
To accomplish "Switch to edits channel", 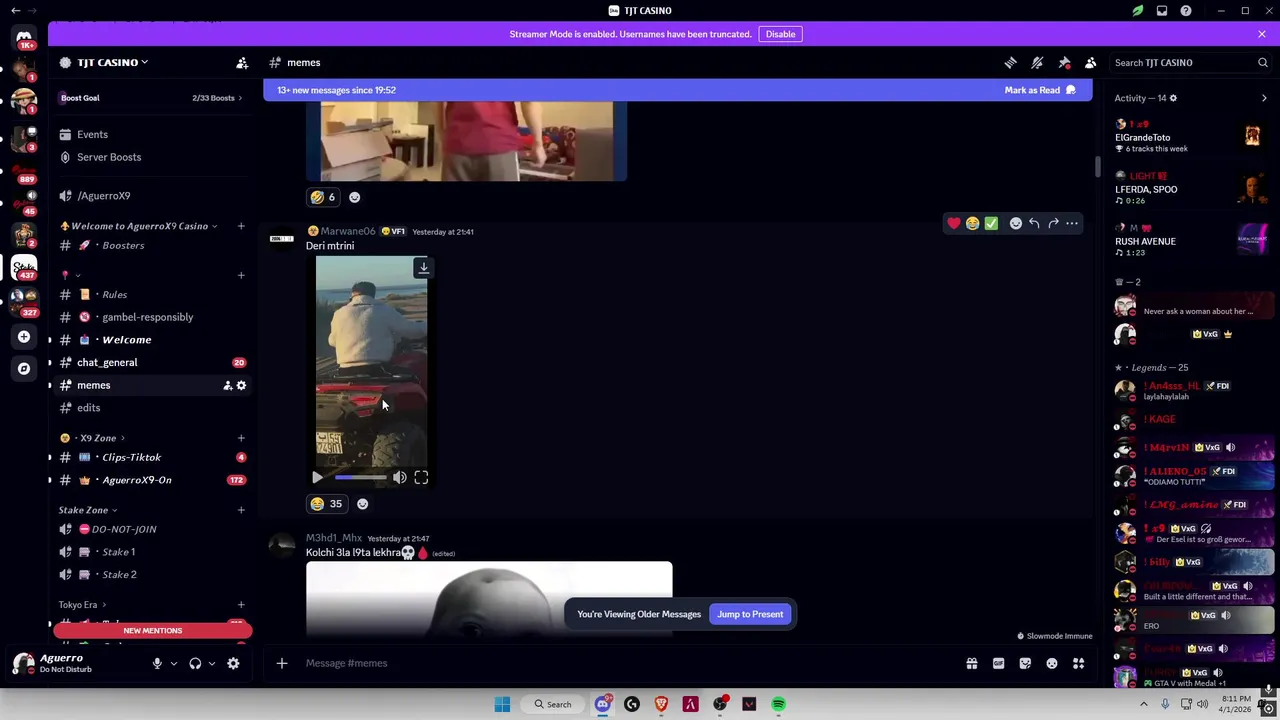I will (152, 408).
